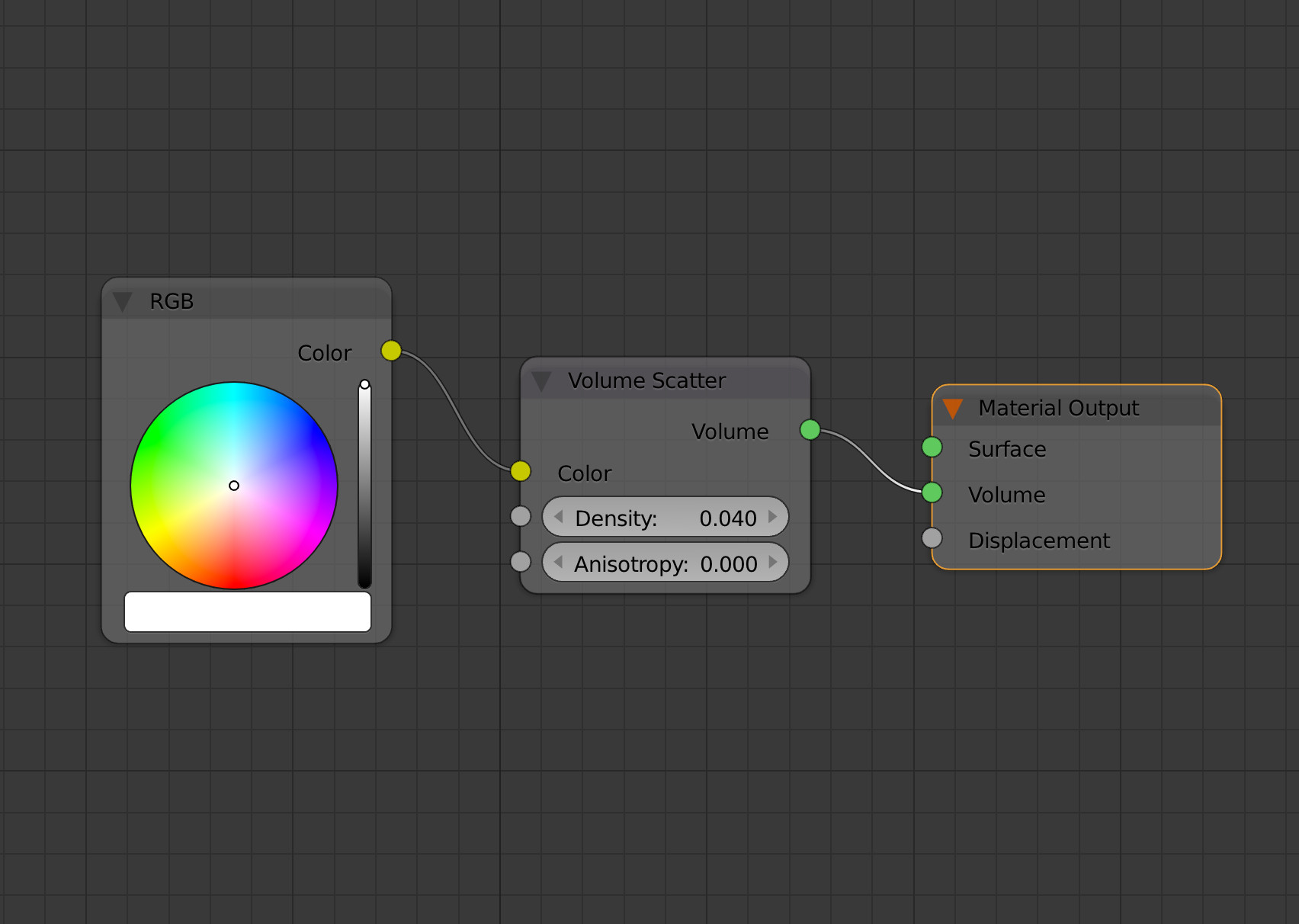Viewport: 1299px width, 924px height.
Task: Click Material Output's Volume input socket
Action: point(932,492)
